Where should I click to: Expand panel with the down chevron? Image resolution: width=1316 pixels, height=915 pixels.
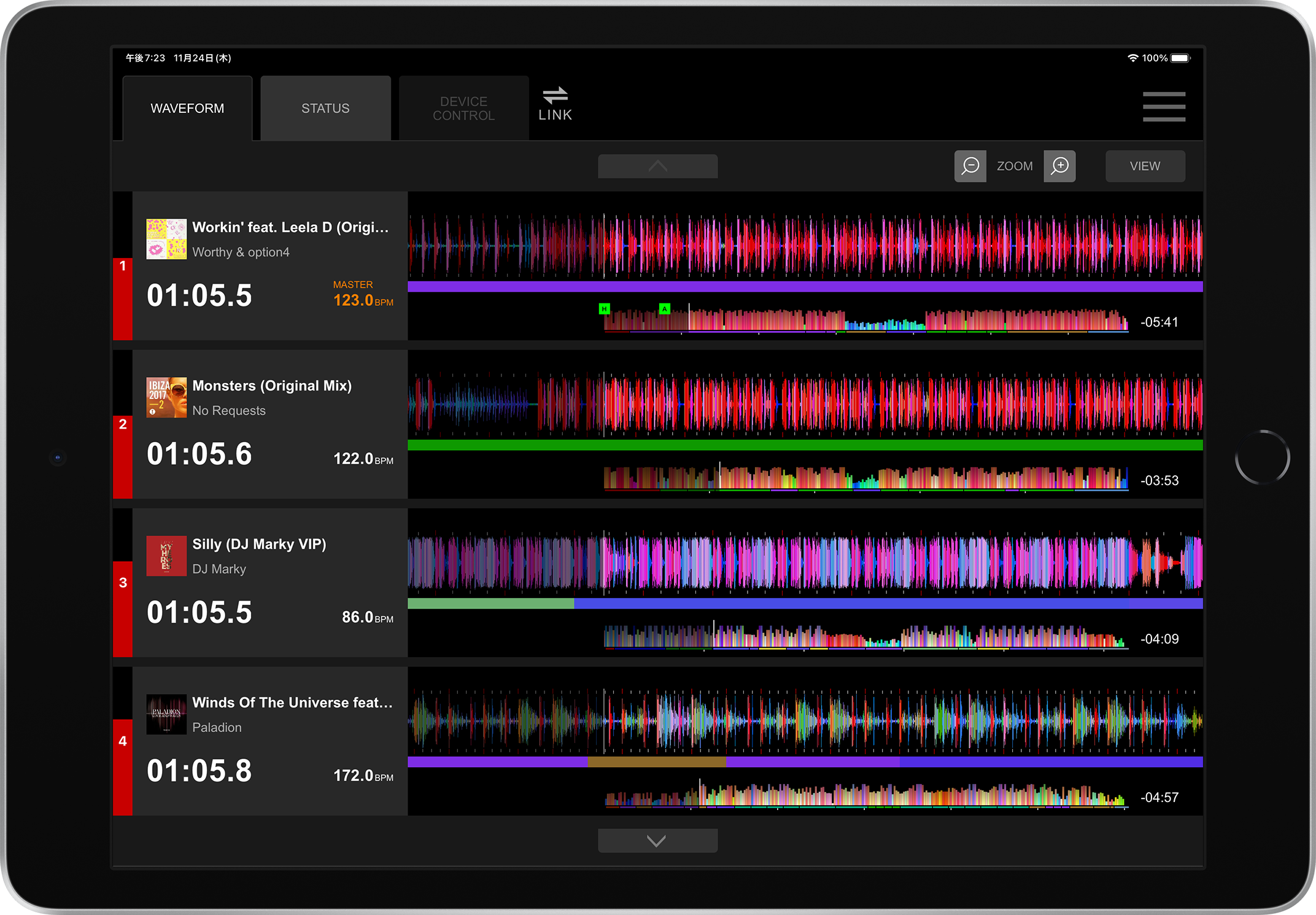[657, 841]
